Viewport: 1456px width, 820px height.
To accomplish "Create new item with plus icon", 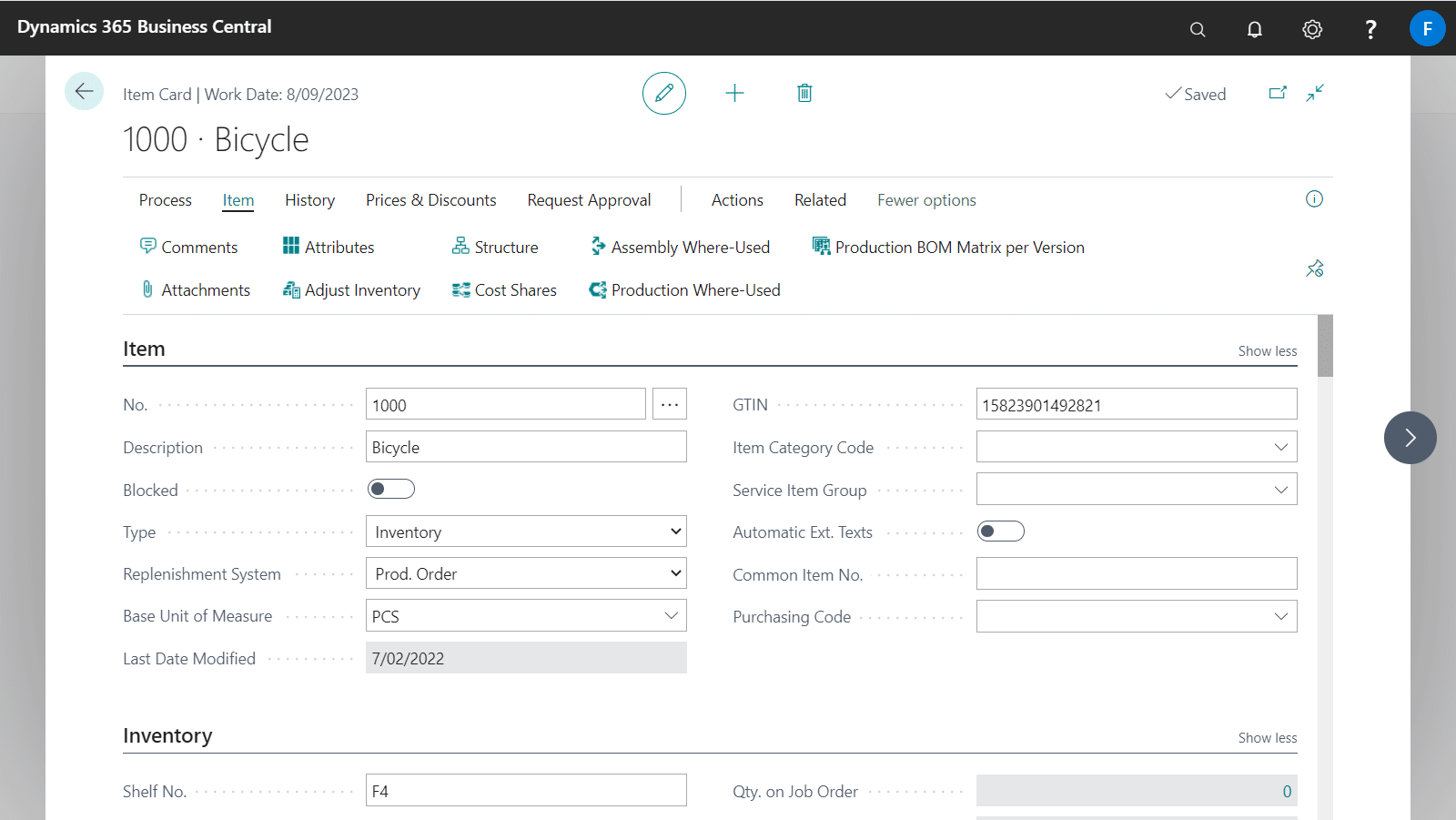I will click(734, 93).
